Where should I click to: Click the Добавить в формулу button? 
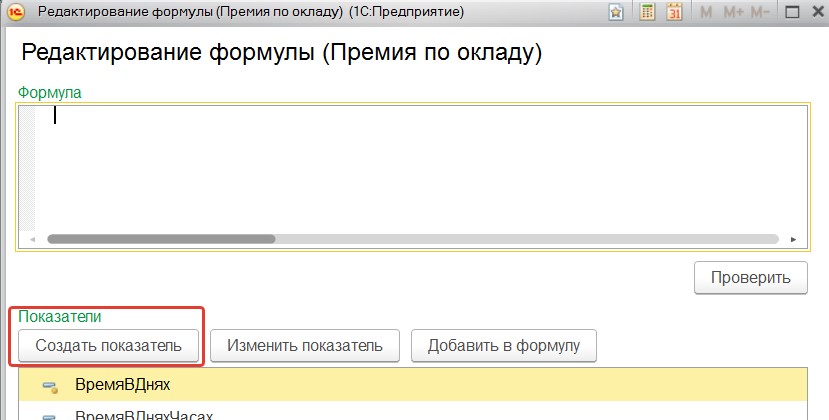504,346
